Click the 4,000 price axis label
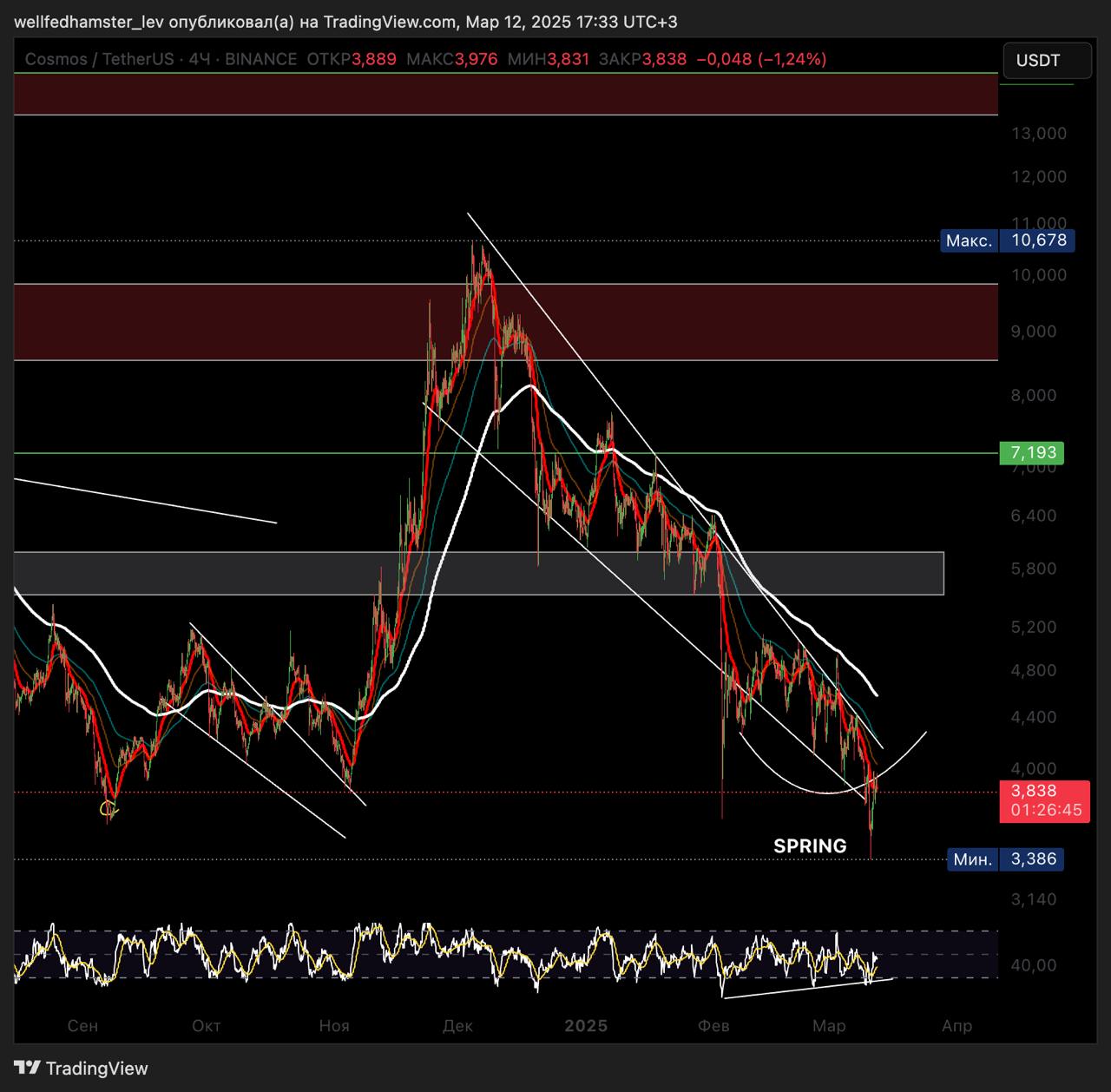 [1034, 769]
